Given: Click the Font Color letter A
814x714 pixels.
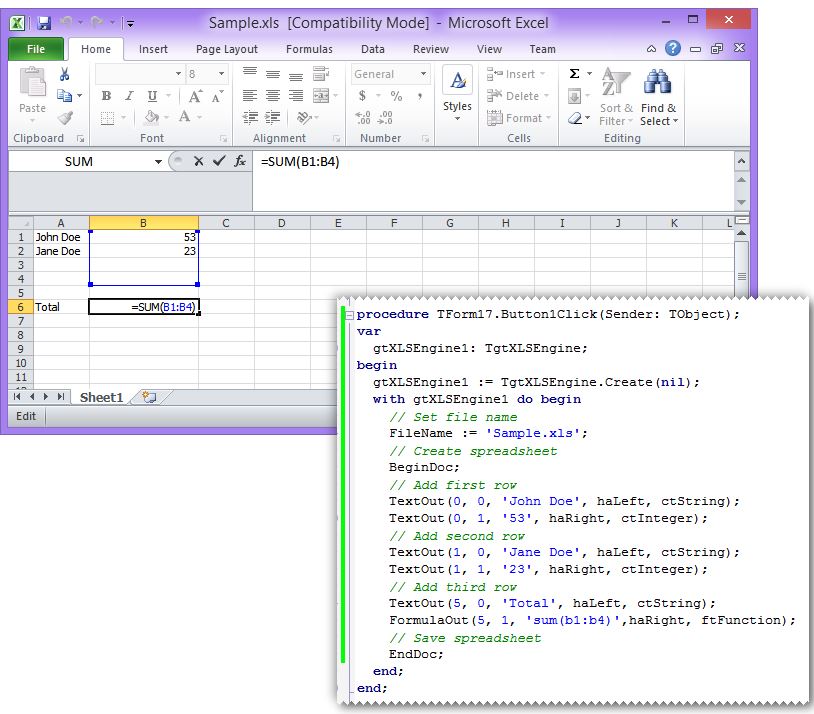Looking at the screenshot, I should coord(184,117).
